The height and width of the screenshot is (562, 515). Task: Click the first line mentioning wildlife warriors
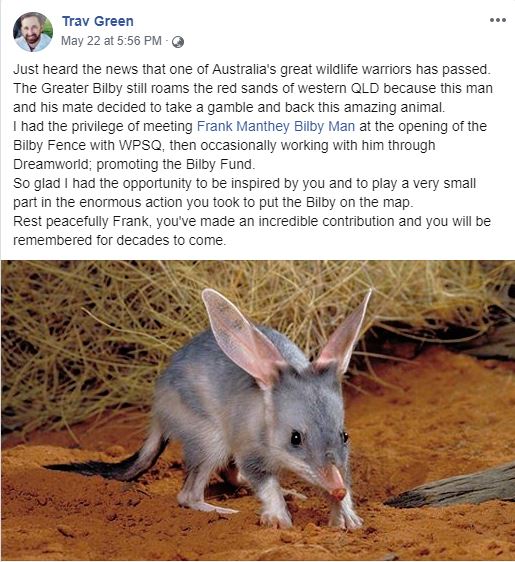252,69
